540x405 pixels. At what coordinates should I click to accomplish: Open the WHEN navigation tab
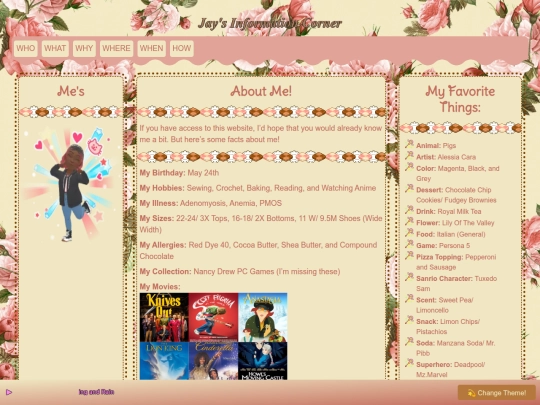click(x=152, y=48)
